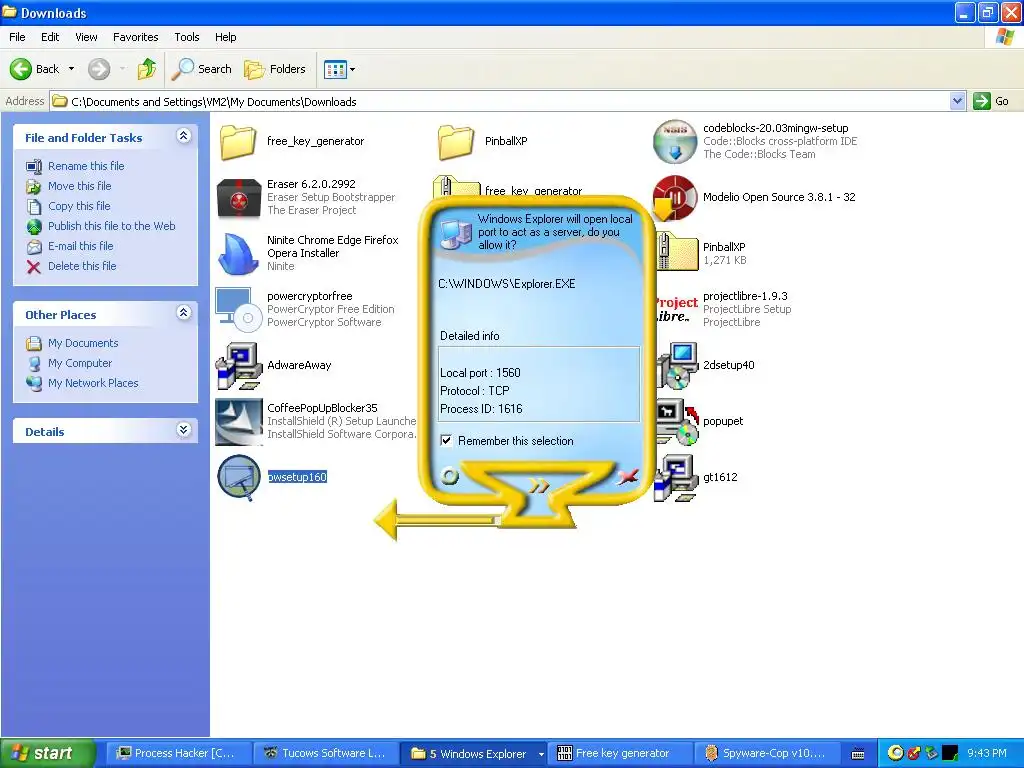Select the PinballXP folder icon
Screen dimensions: 1024x768
point(455,141)
